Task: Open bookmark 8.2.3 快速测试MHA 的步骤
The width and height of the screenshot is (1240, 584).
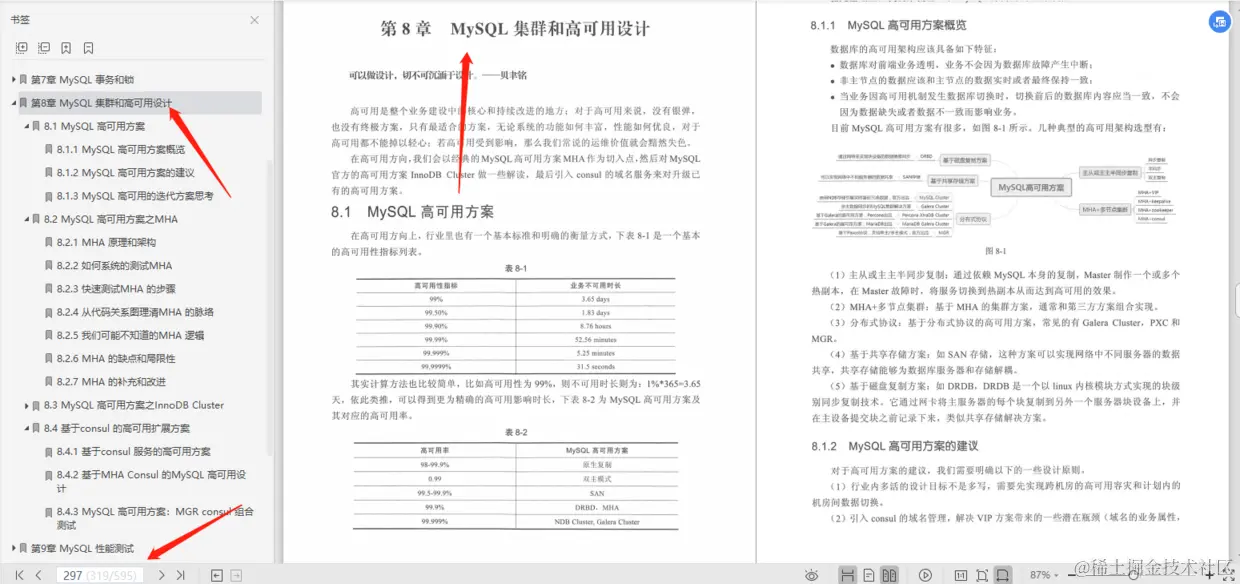Action: coord(116,289)
